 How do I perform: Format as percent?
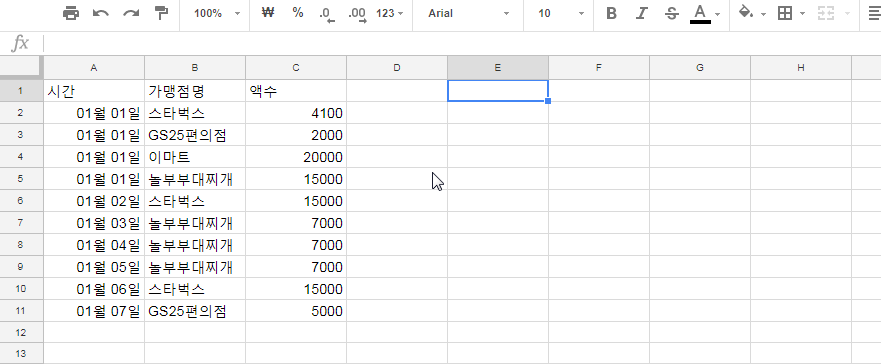pyautogui.click(x=298, y=13)
